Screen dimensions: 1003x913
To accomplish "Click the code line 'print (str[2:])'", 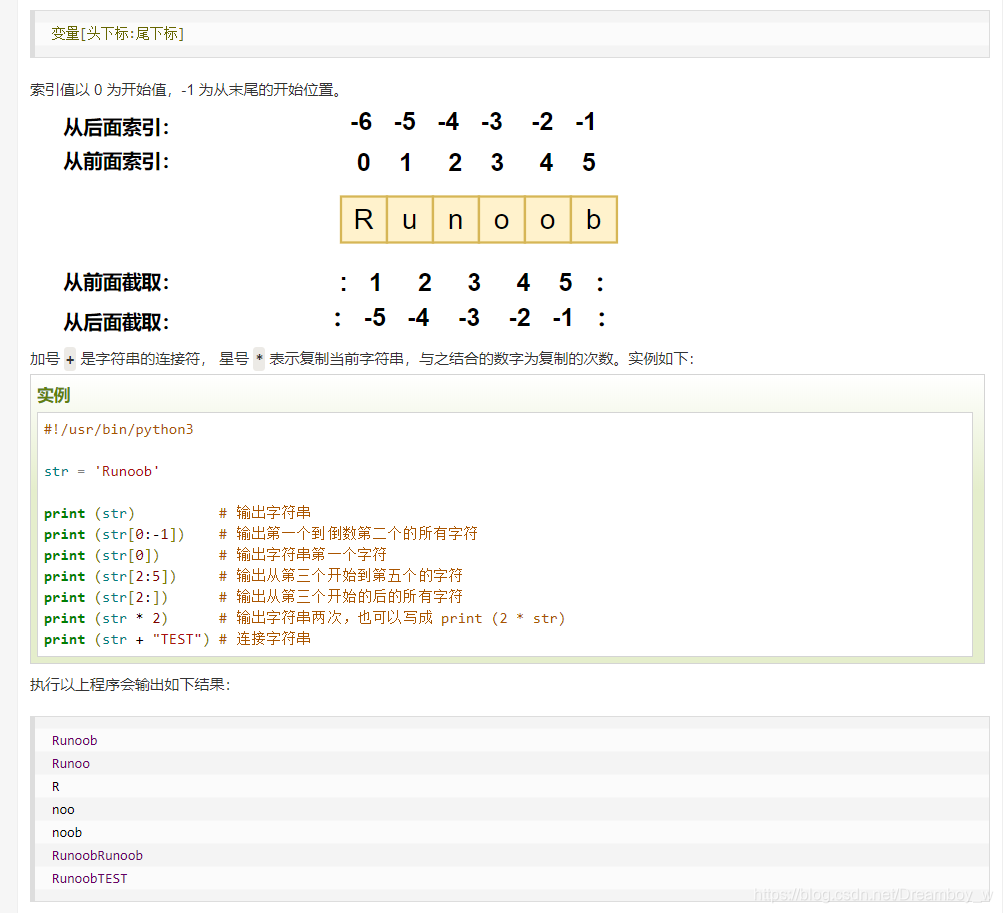I will [106, 598].
